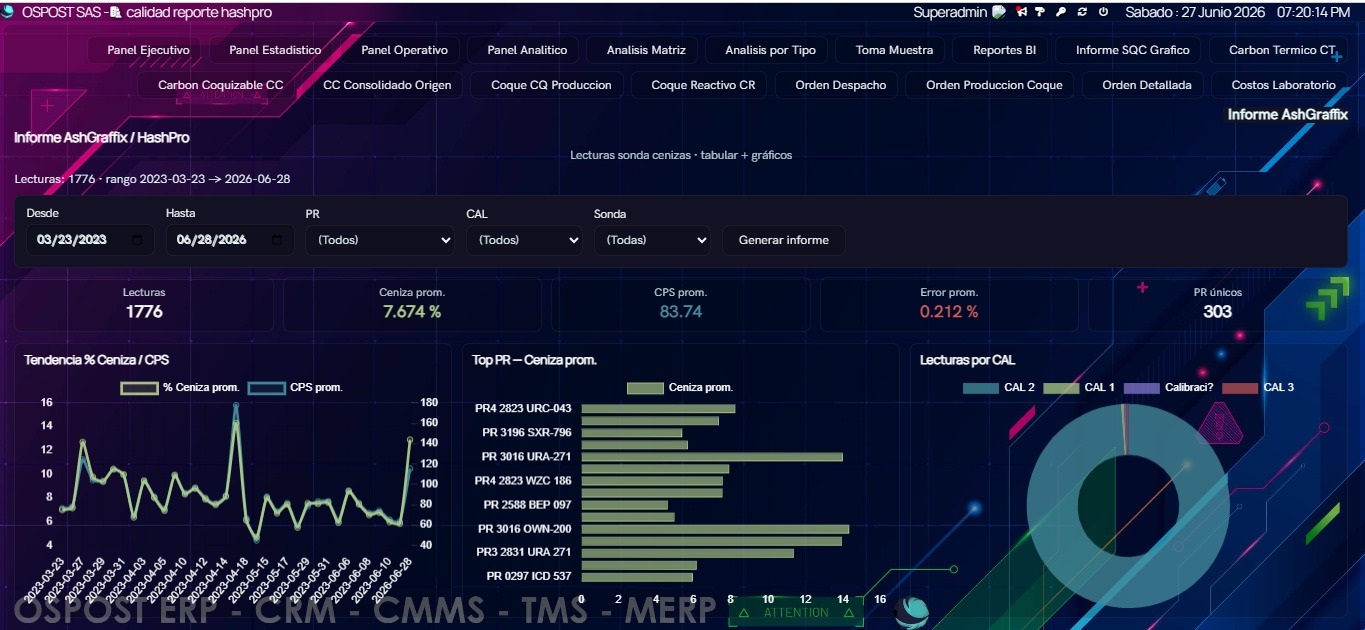Click the key password icon
1365x630 pixels.
1061,12
